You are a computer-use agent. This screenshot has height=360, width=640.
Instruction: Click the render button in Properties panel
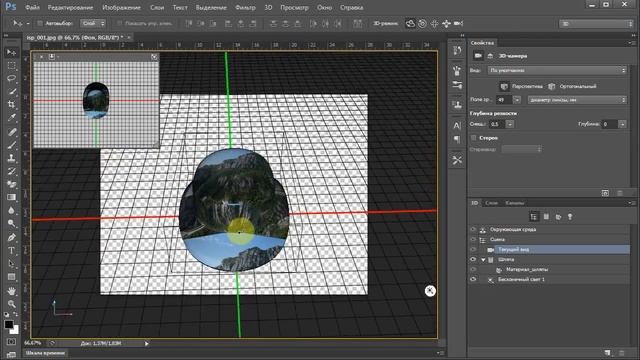point(605,193)
